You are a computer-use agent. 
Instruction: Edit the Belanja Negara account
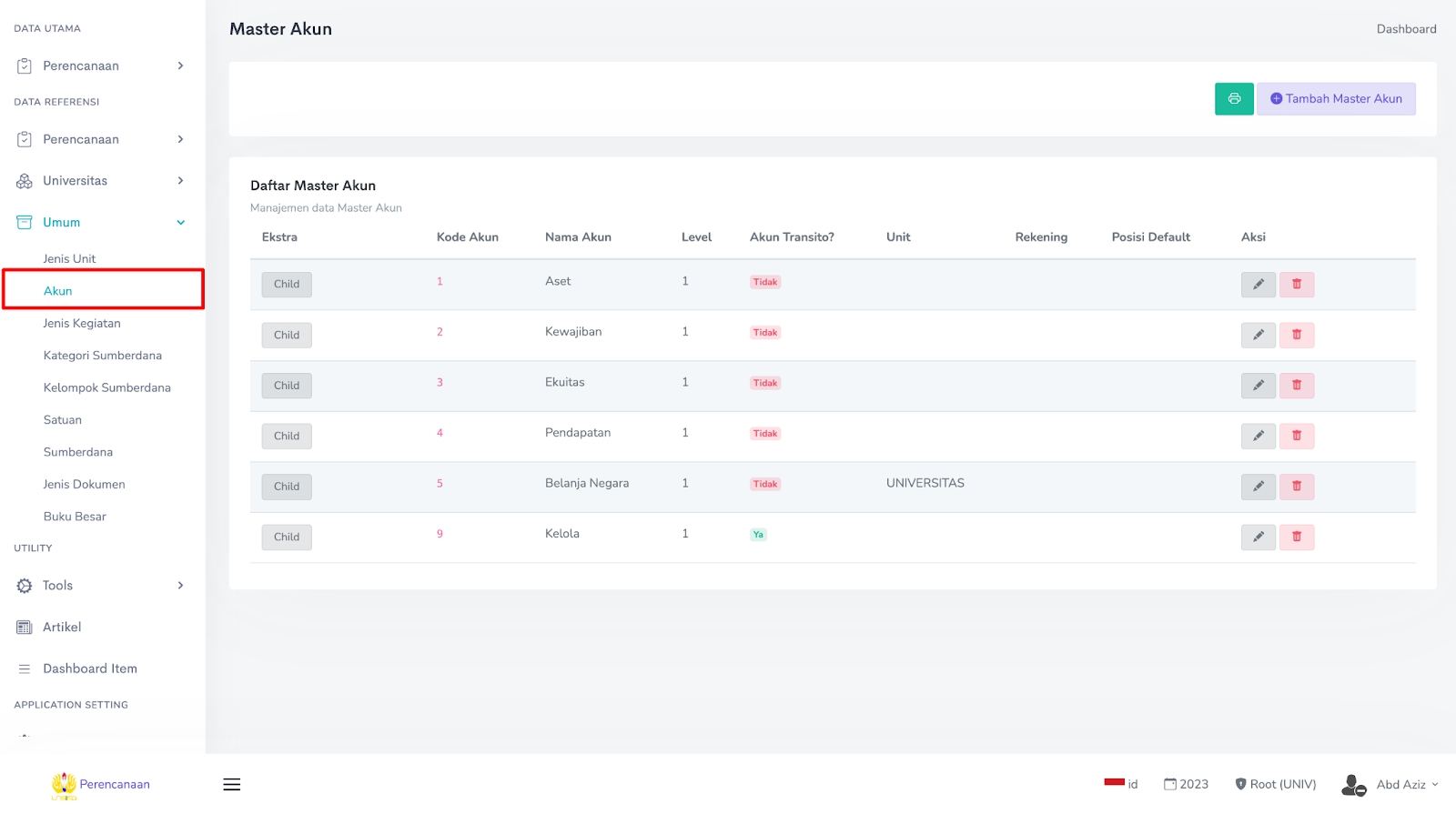coord(1258,487)
